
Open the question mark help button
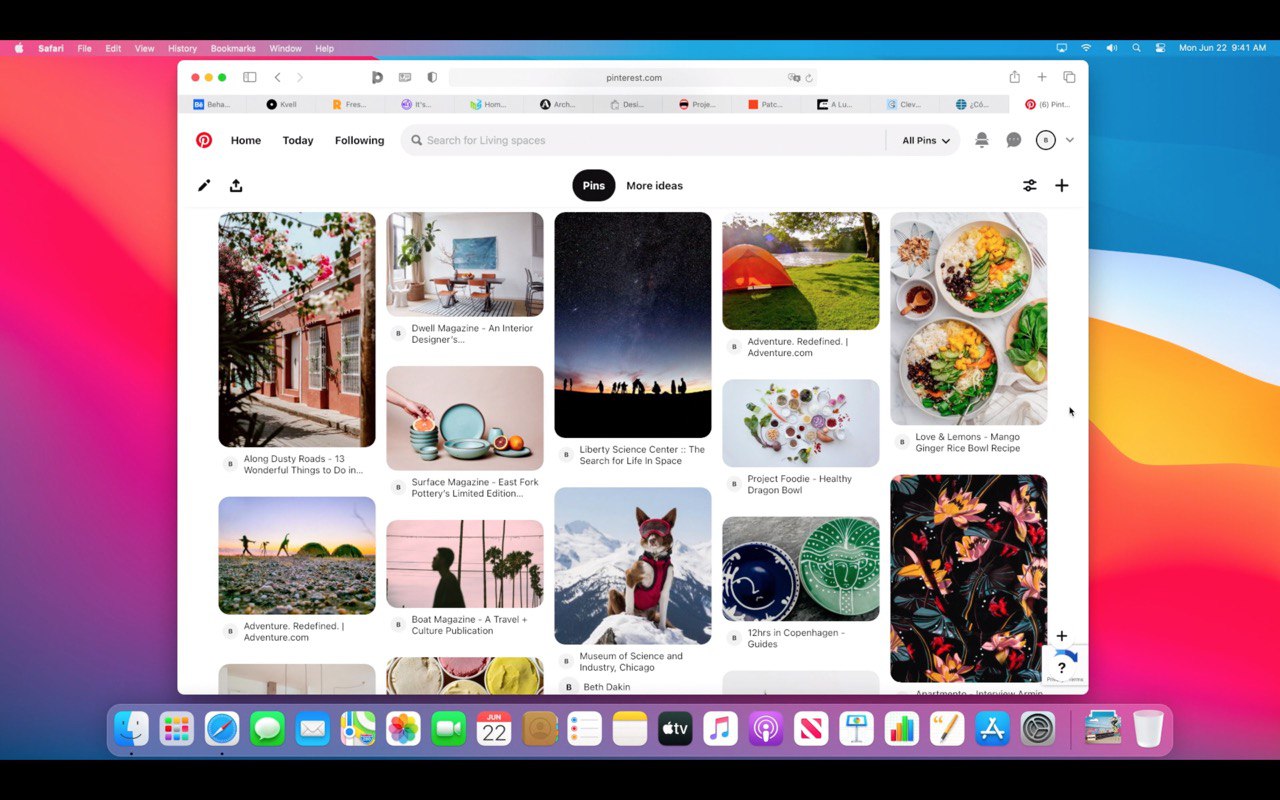[x=1062, y=668]
